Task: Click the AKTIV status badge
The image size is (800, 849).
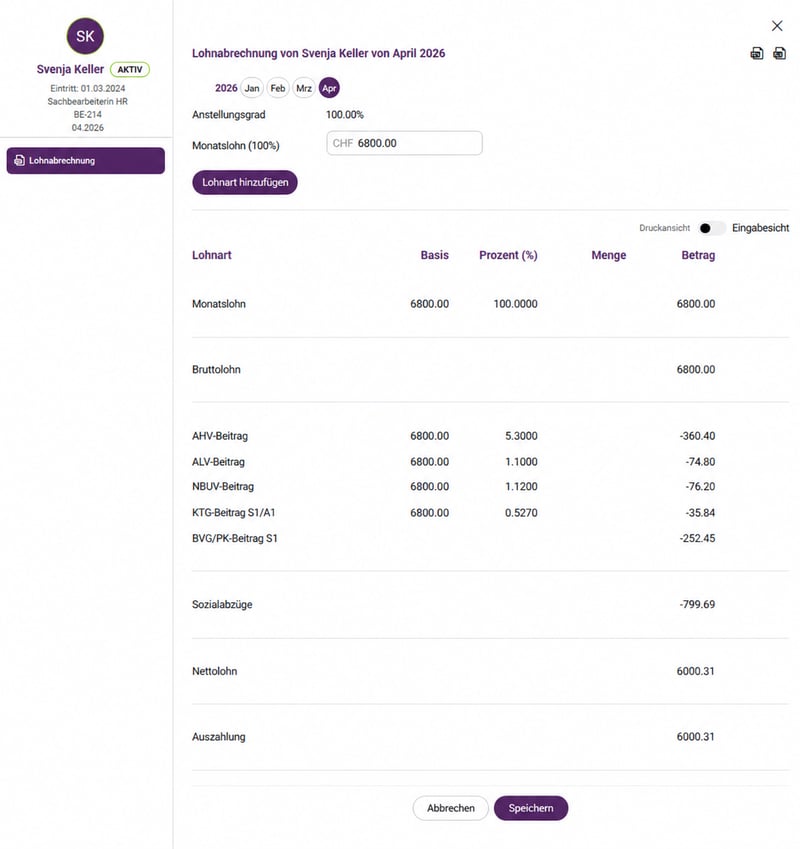Action: (130, 69)
